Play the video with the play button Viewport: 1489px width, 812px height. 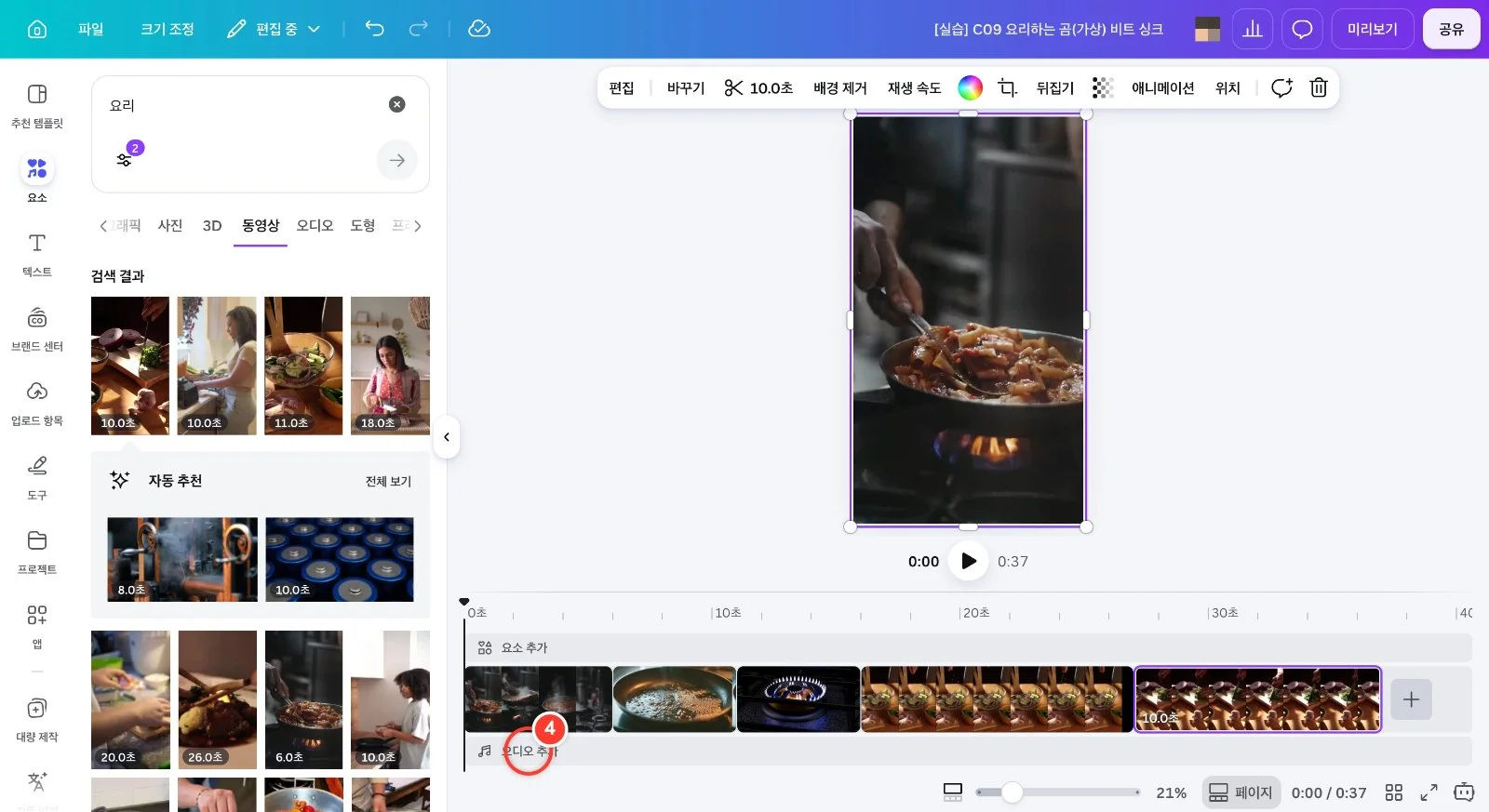pyautogui.click(x=969, y=561)
